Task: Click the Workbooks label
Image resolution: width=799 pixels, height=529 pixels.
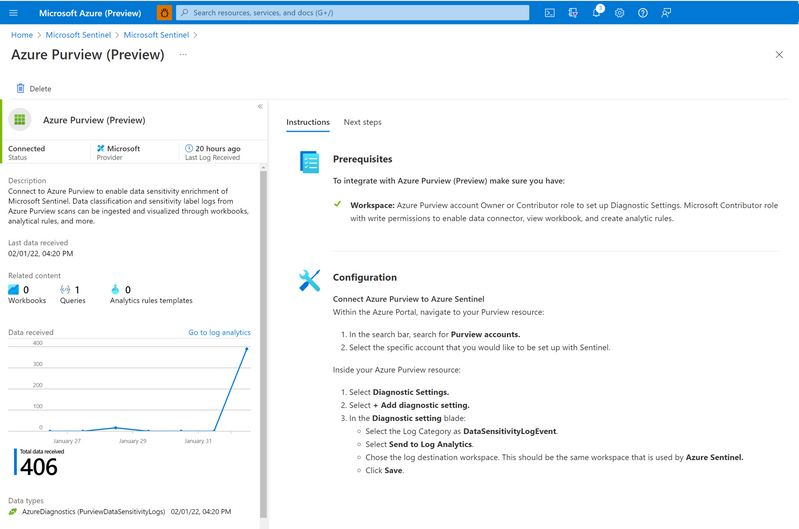Action: (27, 301)
